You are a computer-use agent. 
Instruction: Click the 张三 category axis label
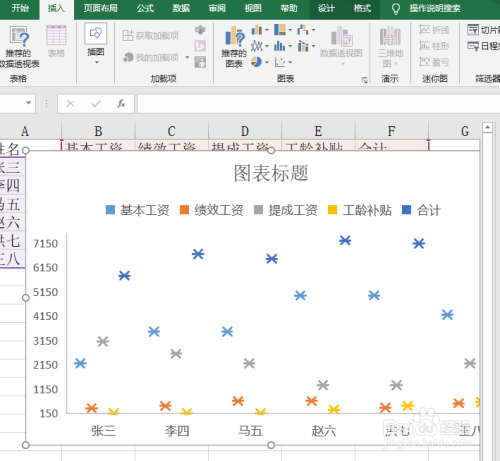click(x=103, y=431)
